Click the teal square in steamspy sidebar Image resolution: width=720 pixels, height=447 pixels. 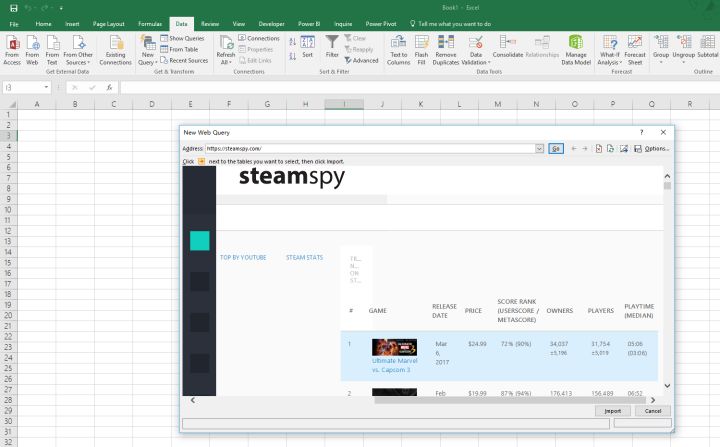(200, 241)
